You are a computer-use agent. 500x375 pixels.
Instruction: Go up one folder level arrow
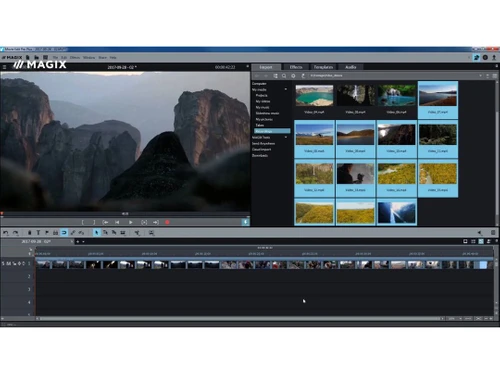tap(303, 76)
